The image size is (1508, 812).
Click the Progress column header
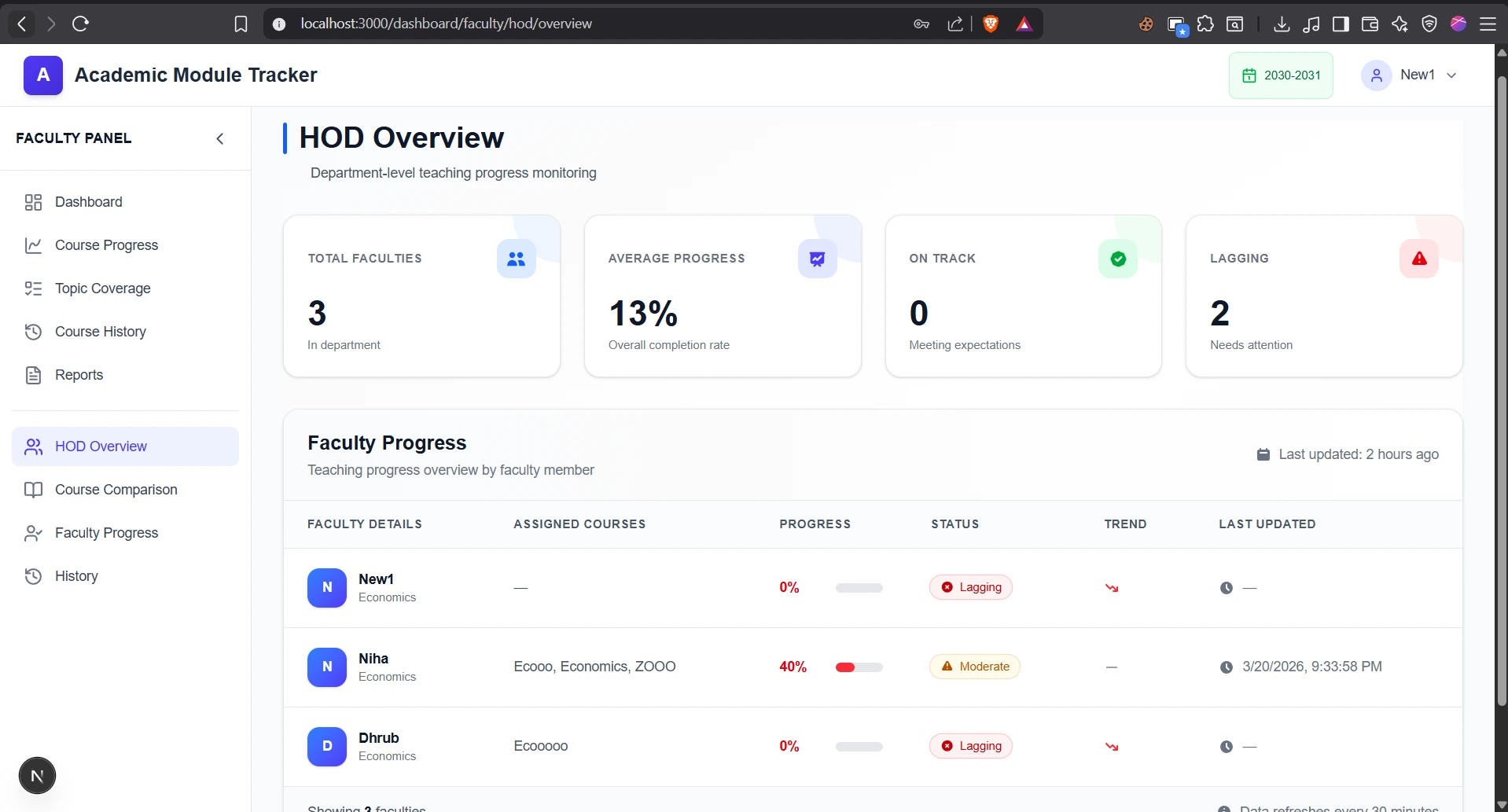815,524
